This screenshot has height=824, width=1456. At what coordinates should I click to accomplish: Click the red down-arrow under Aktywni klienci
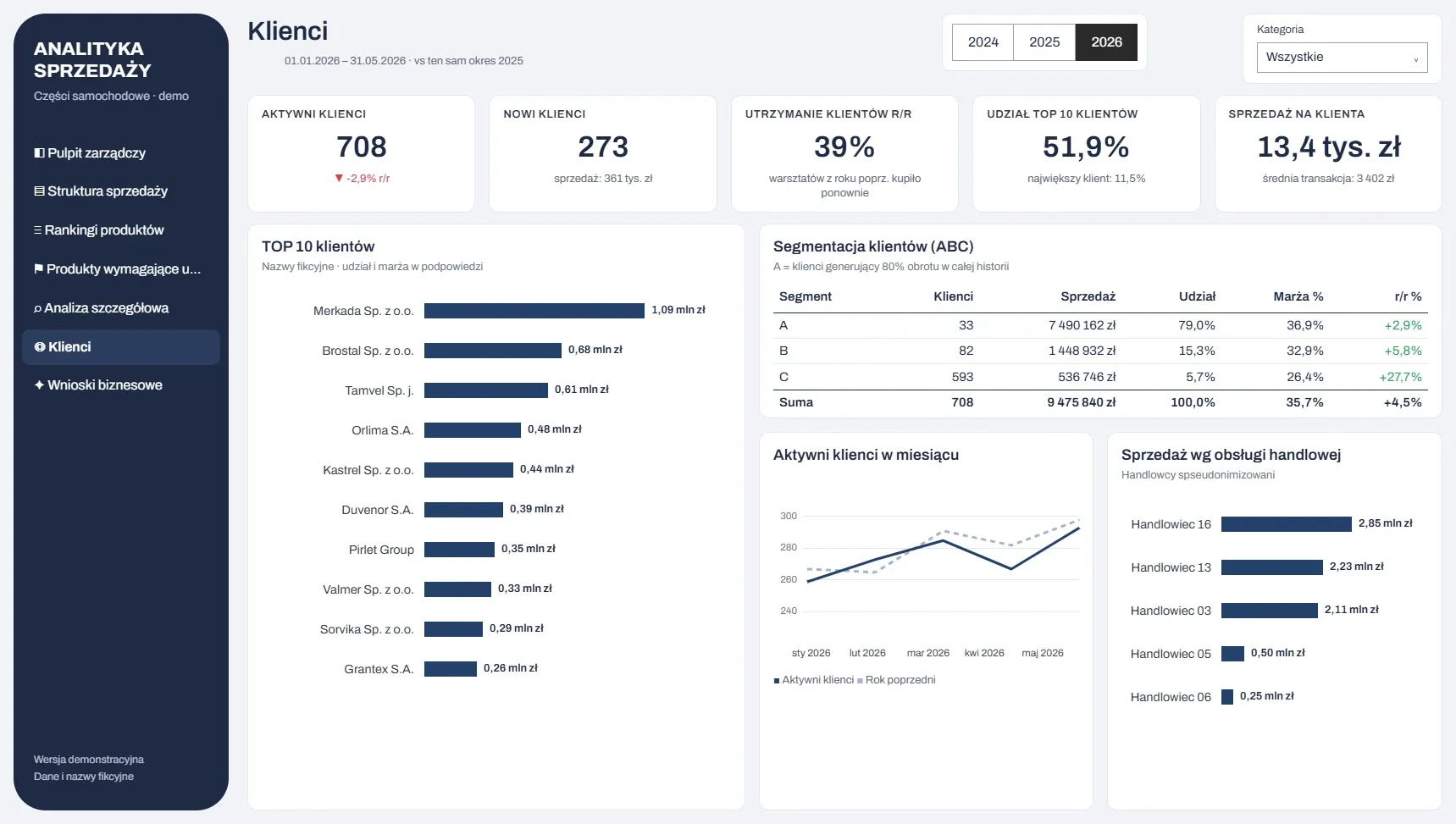tap(339, 179)
